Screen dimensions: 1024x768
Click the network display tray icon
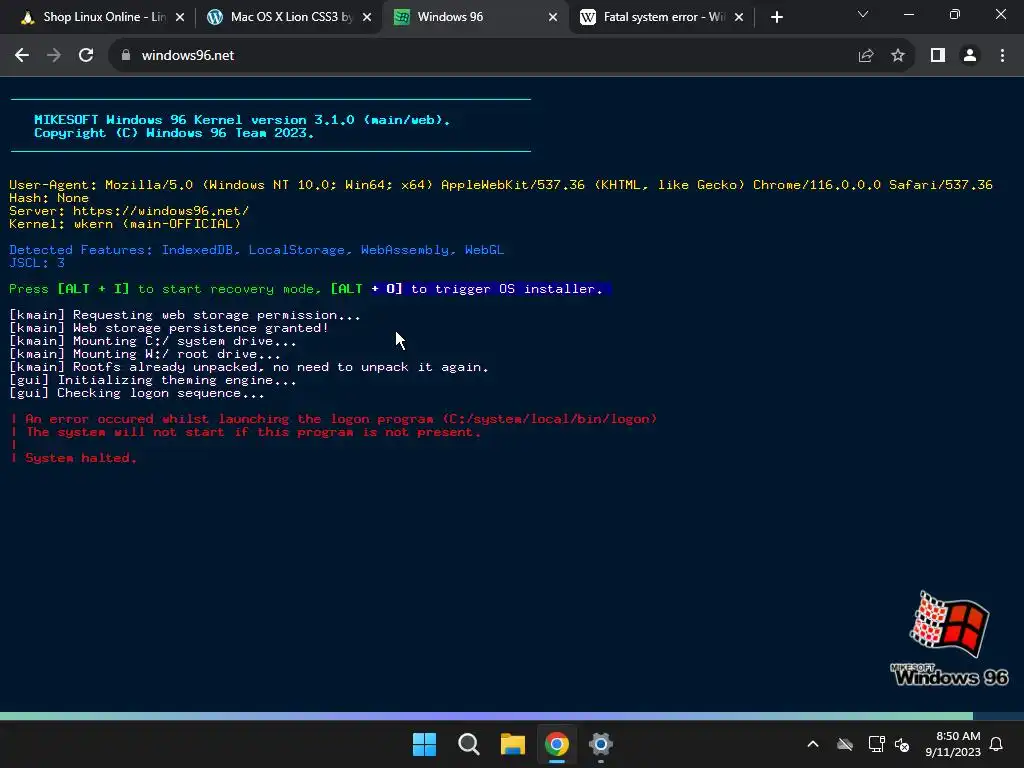(x=876, y=744)
